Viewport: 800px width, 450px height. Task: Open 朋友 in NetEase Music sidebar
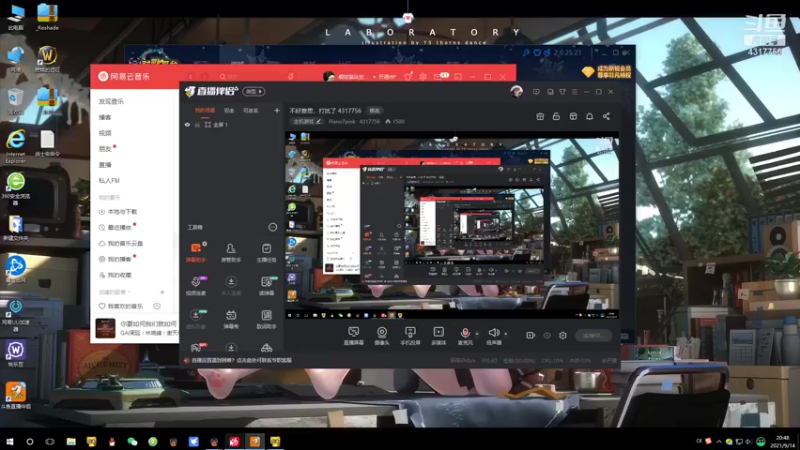click(x=105, y=149)
